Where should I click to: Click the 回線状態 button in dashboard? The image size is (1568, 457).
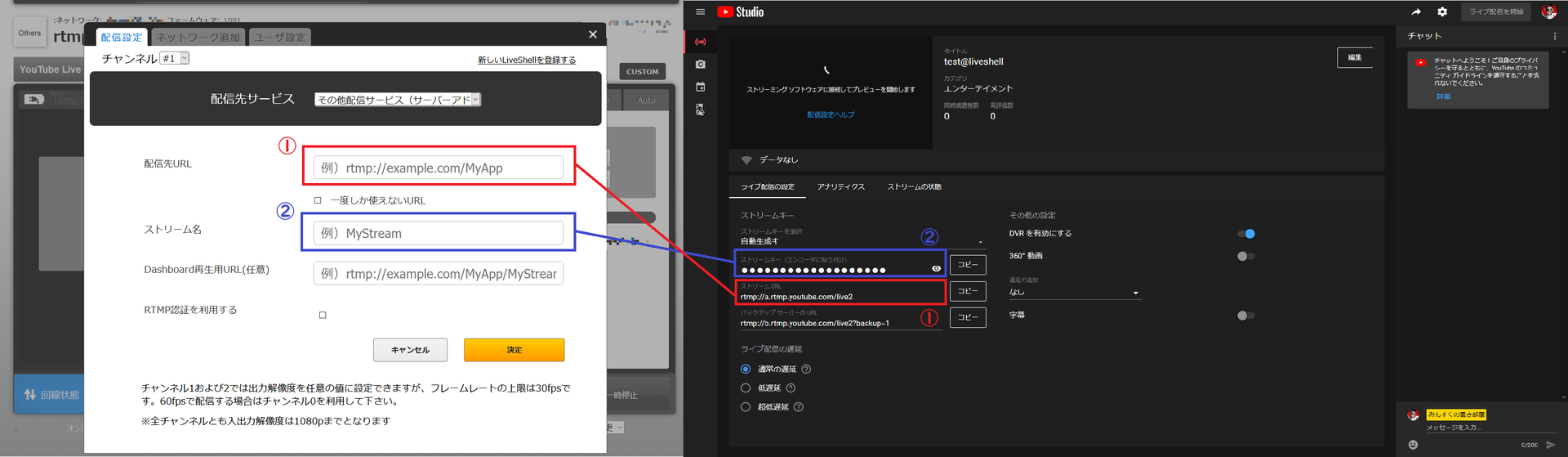(51, 395)
